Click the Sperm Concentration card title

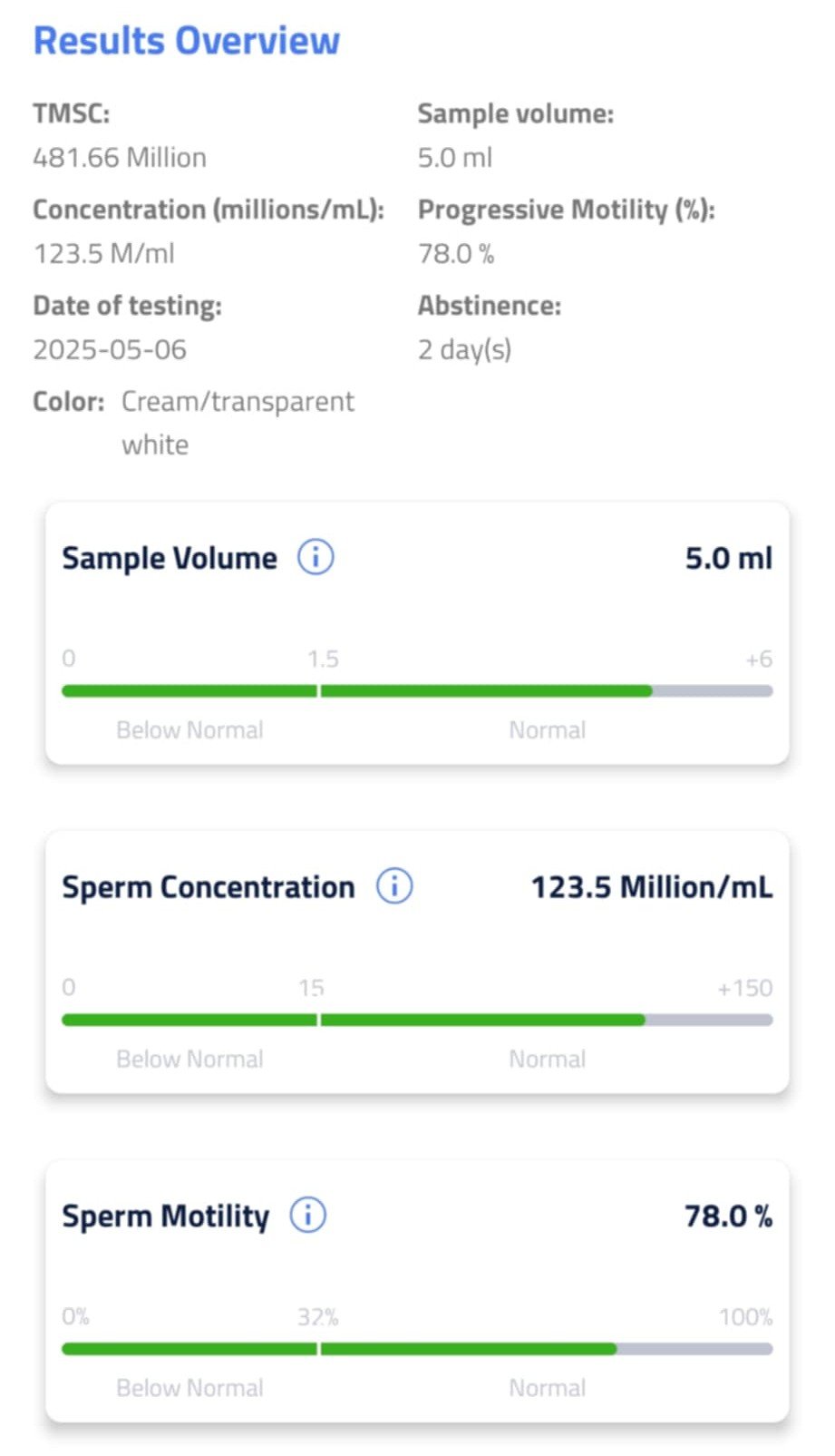point(209,886)
